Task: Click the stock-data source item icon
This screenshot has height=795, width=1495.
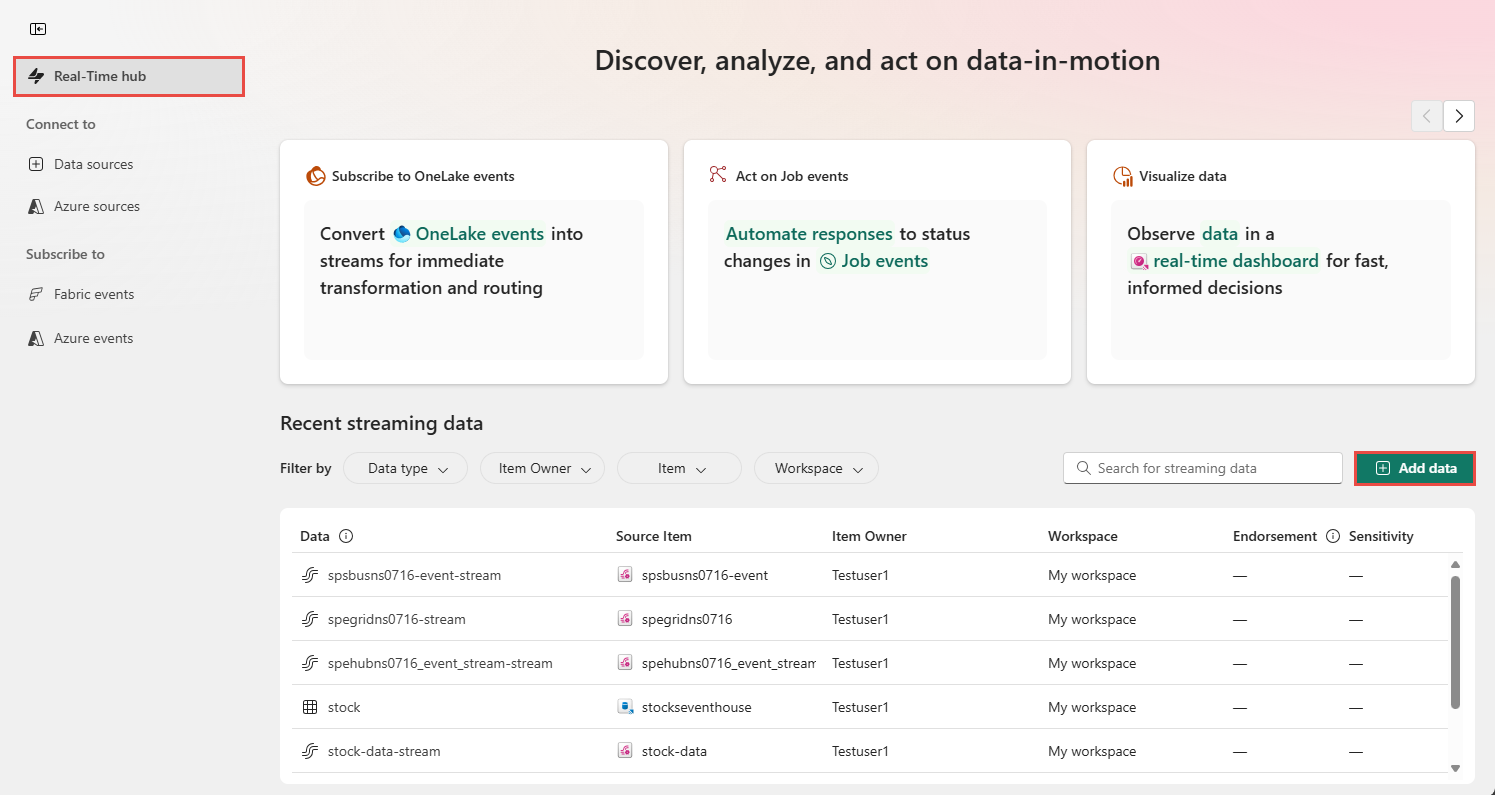Action: [x=625, y=751]
